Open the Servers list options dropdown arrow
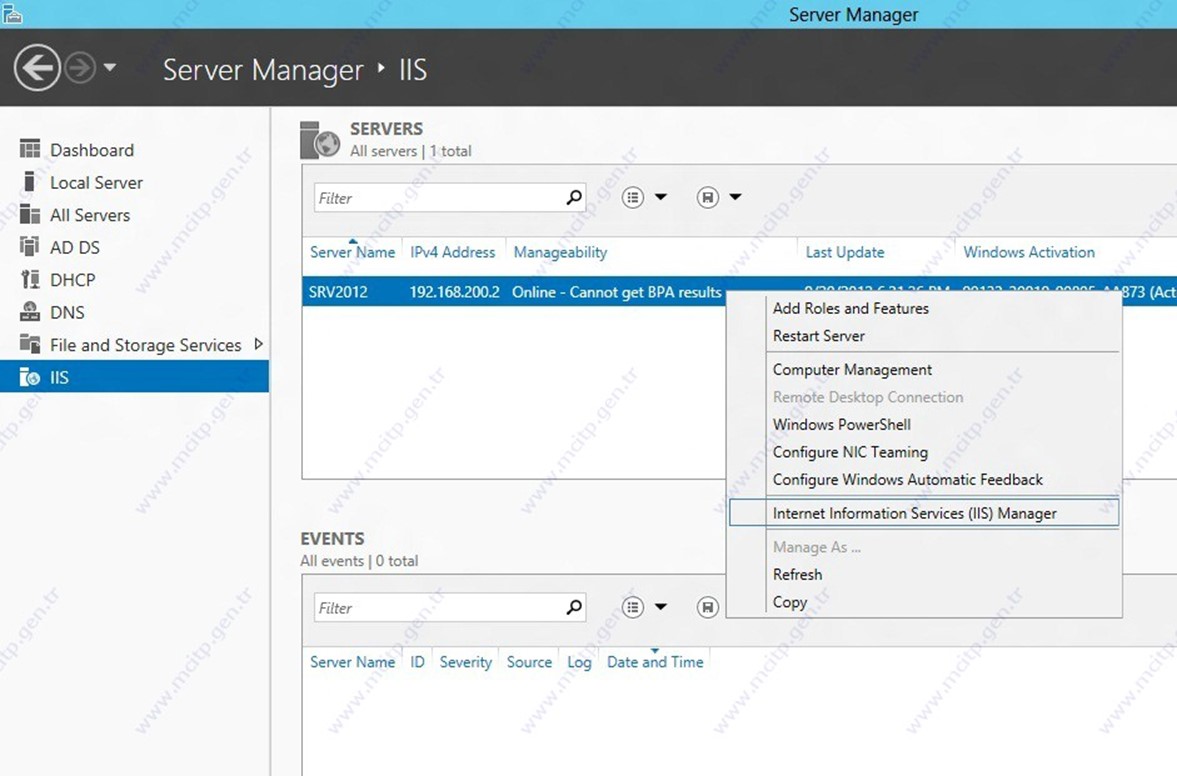This screenshot has width=1177, height=776. (x=661, y=197)
